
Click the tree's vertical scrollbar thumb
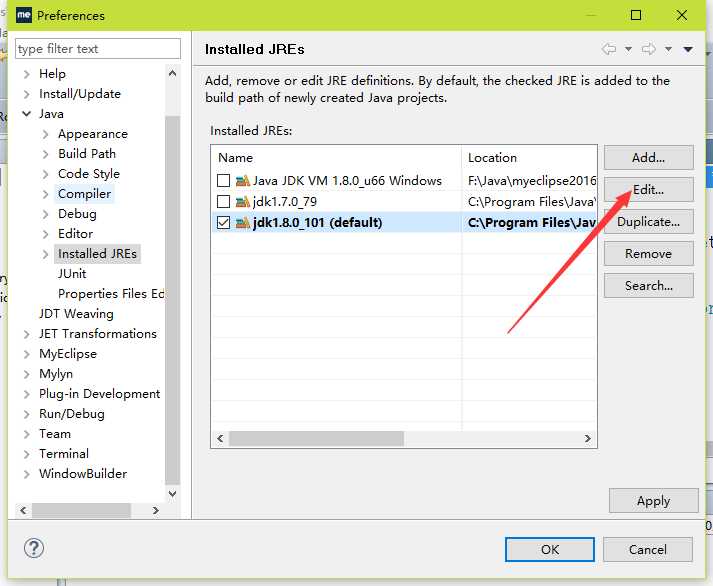coord(172,300)
